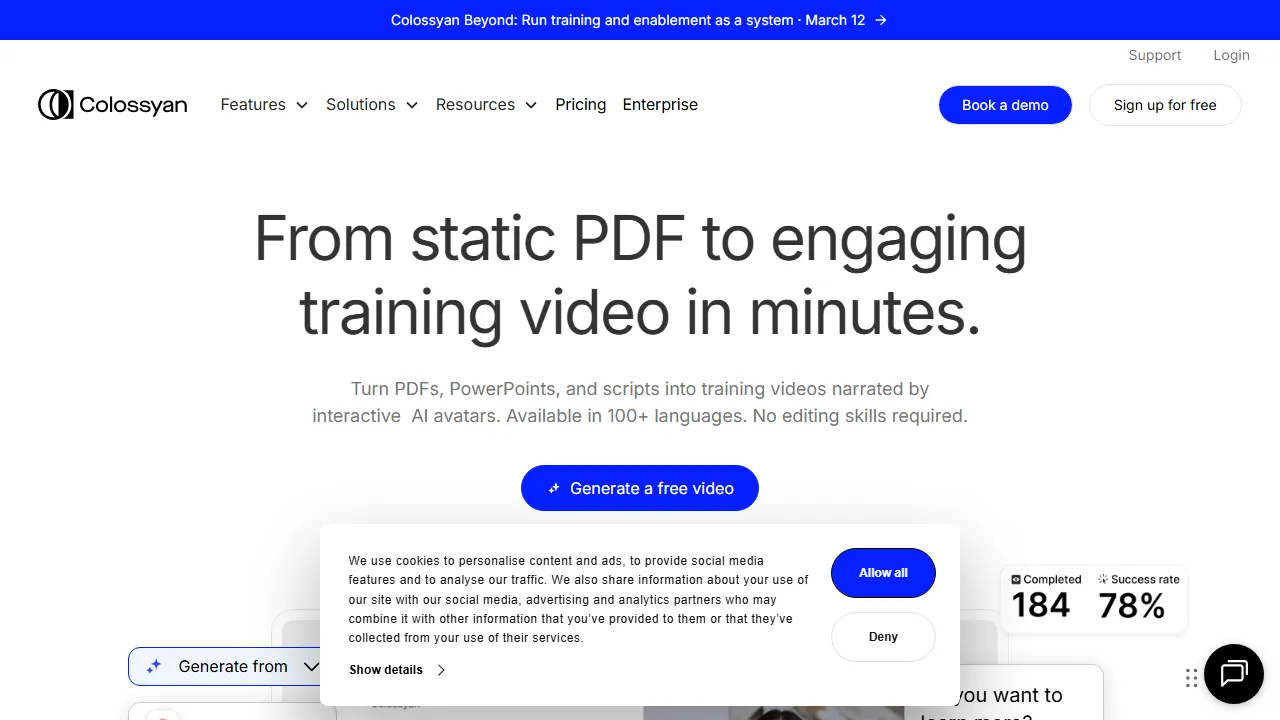Click the Completed stat icon

point(1016,579)
